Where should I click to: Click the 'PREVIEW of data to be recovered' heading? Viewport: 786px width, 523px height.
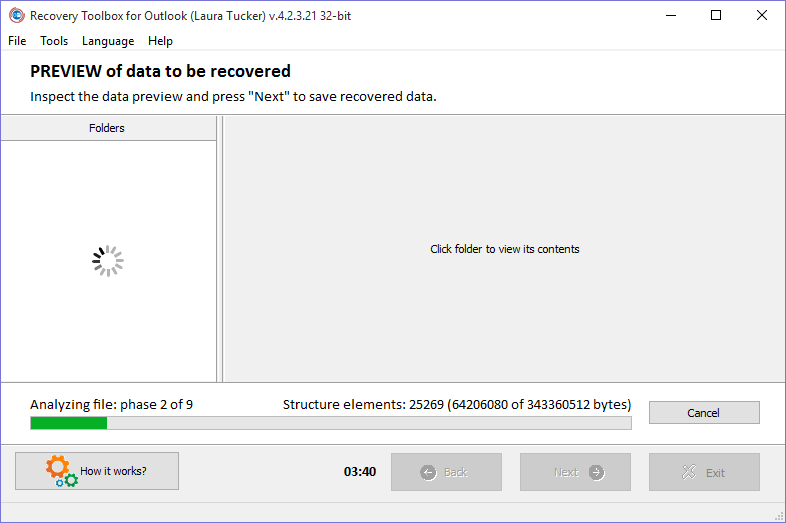[x=160, y=71]
